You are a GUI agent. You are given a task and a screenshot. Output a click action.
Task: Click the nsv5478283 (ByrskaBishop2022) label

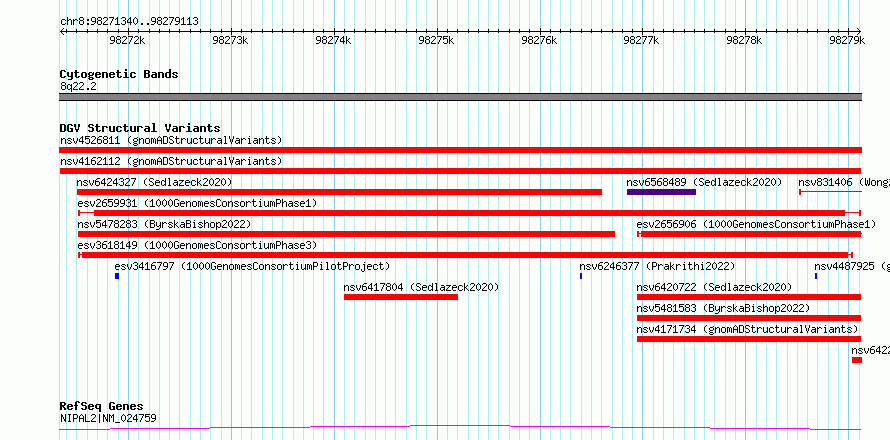[164, 224]
